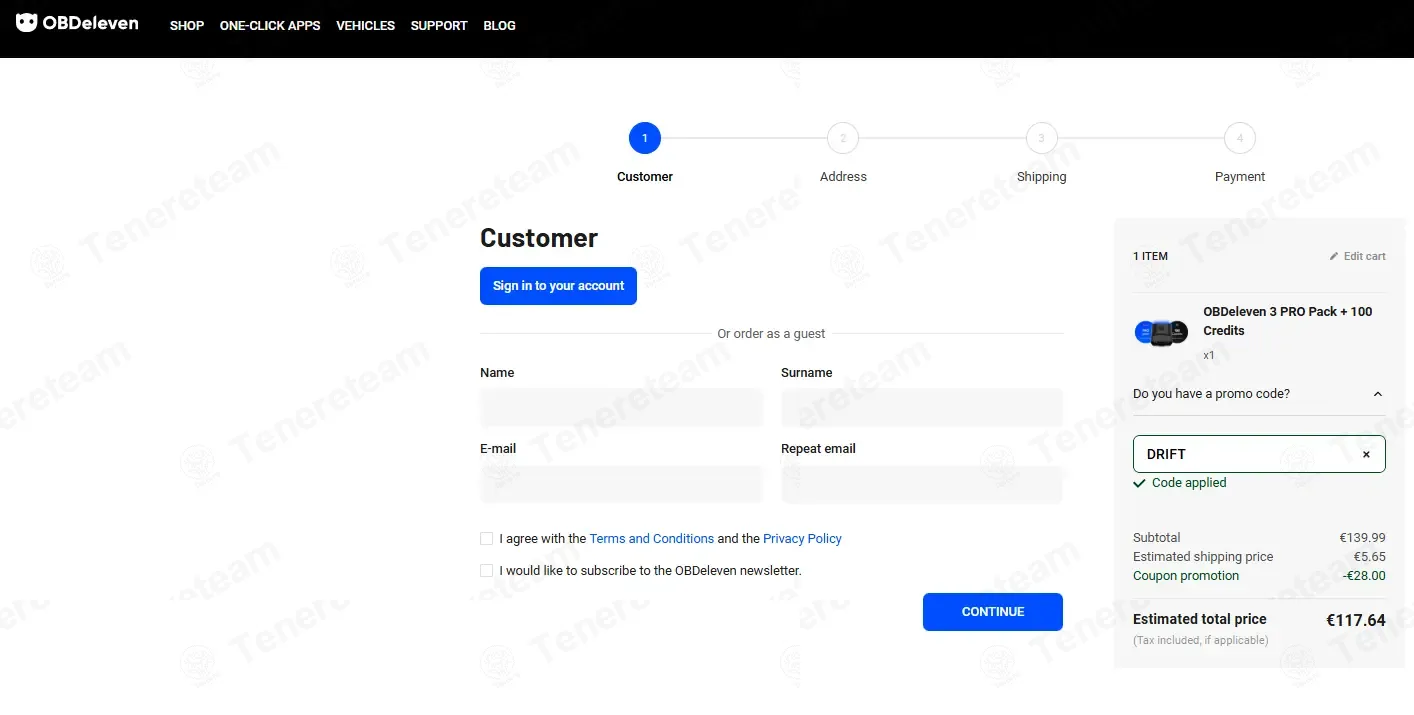
Task: Click the 1 ITEM label
Action: [x=1150, y=256]
